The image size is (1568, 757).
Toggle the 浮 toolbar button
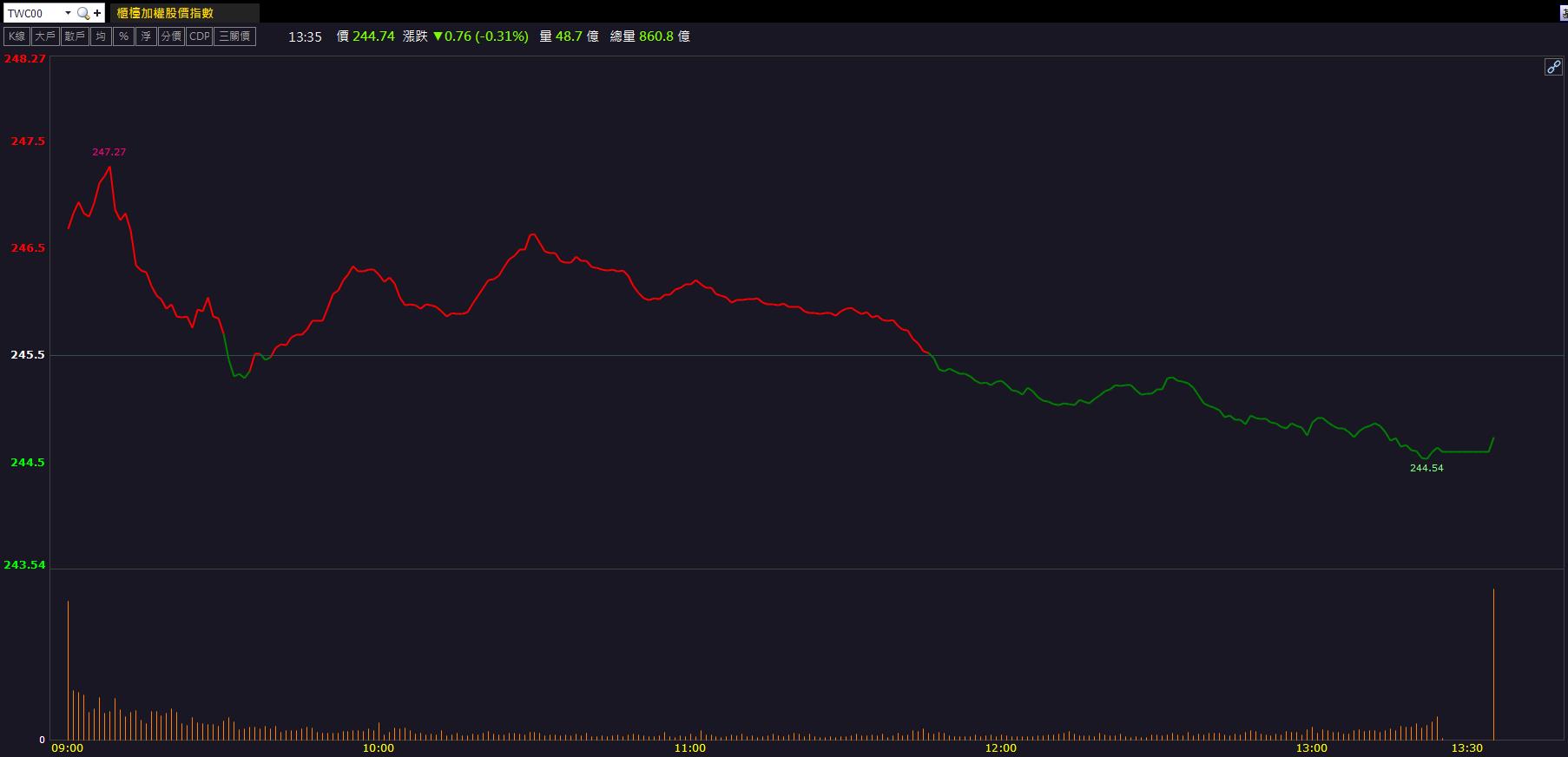pyautogui.click(x=146, y=36)
